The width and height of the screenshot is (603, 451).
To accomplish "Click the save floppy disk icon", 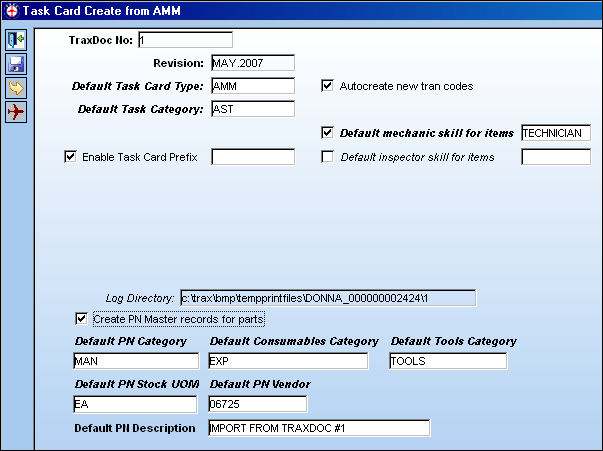I will (x=16, y=64).
